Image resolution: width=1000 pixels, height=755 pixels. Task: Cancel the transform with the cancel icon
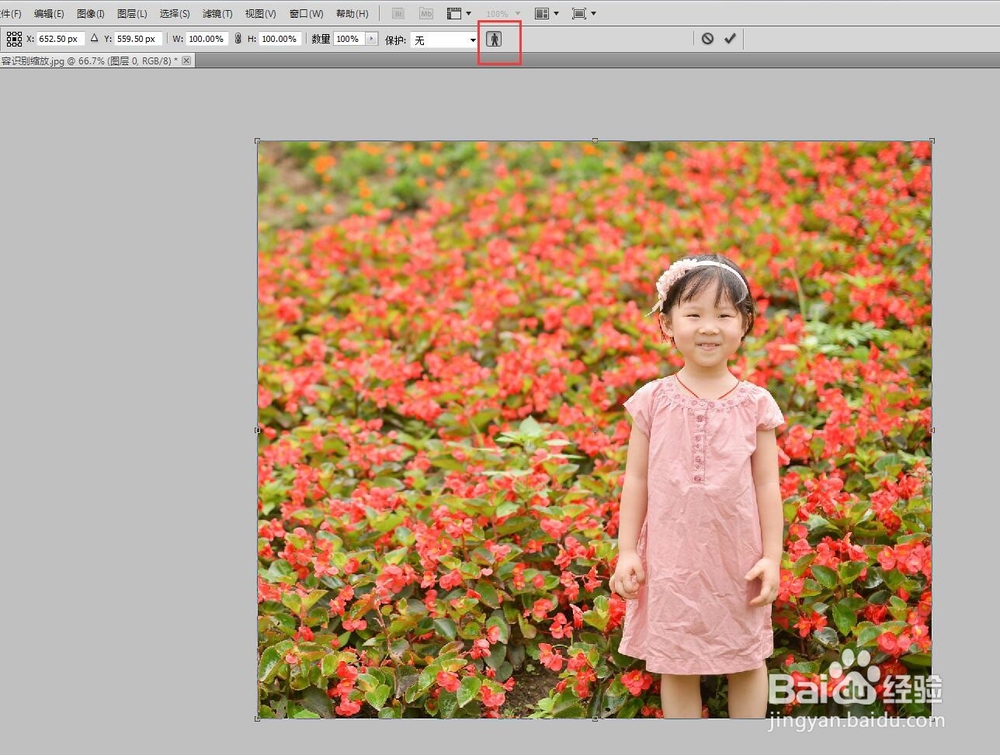pyautogui.click(x=707, y=39)
